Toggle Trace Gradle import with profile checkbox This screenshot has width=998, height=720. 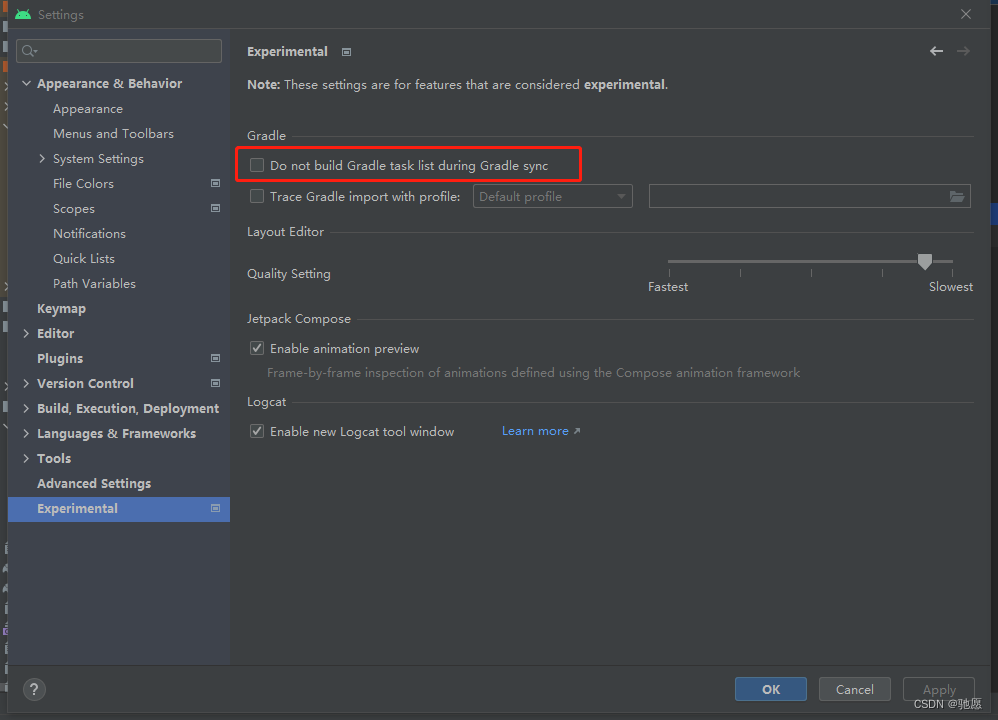[x=257, y=196]
